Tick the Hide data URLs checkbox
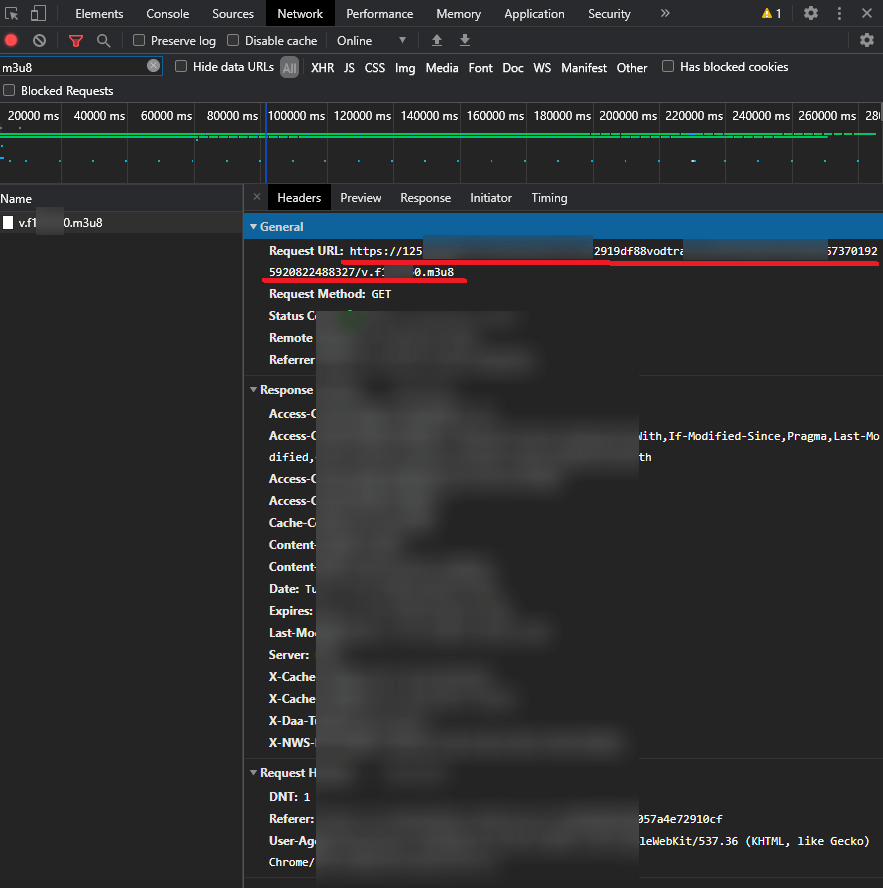 pyautogui.click(x=181, y=67)
